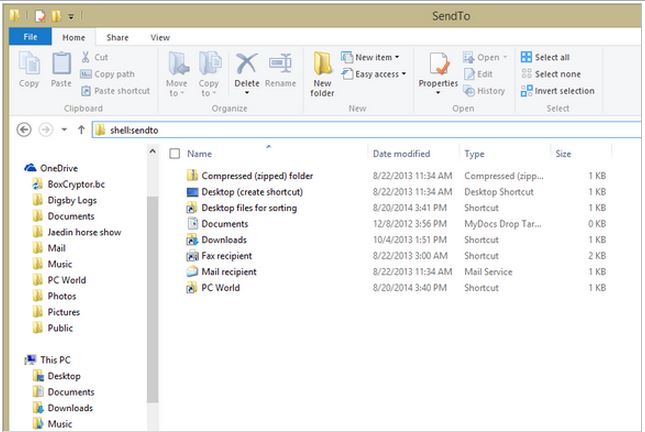Click Select all
Image resolution: width=645 pixels, height=432 pixels.
[545, 57]
